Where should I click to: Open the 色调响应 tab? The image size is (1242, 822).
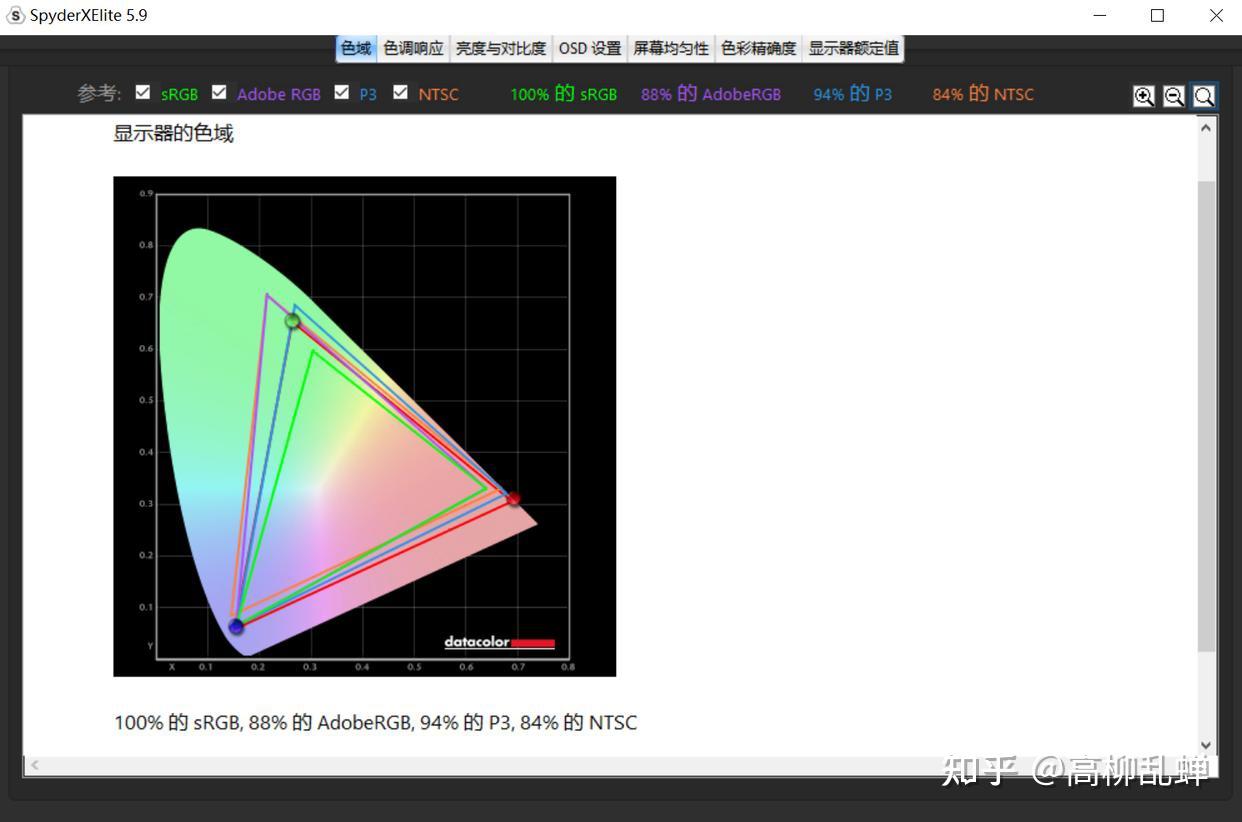tap(413, 48)
